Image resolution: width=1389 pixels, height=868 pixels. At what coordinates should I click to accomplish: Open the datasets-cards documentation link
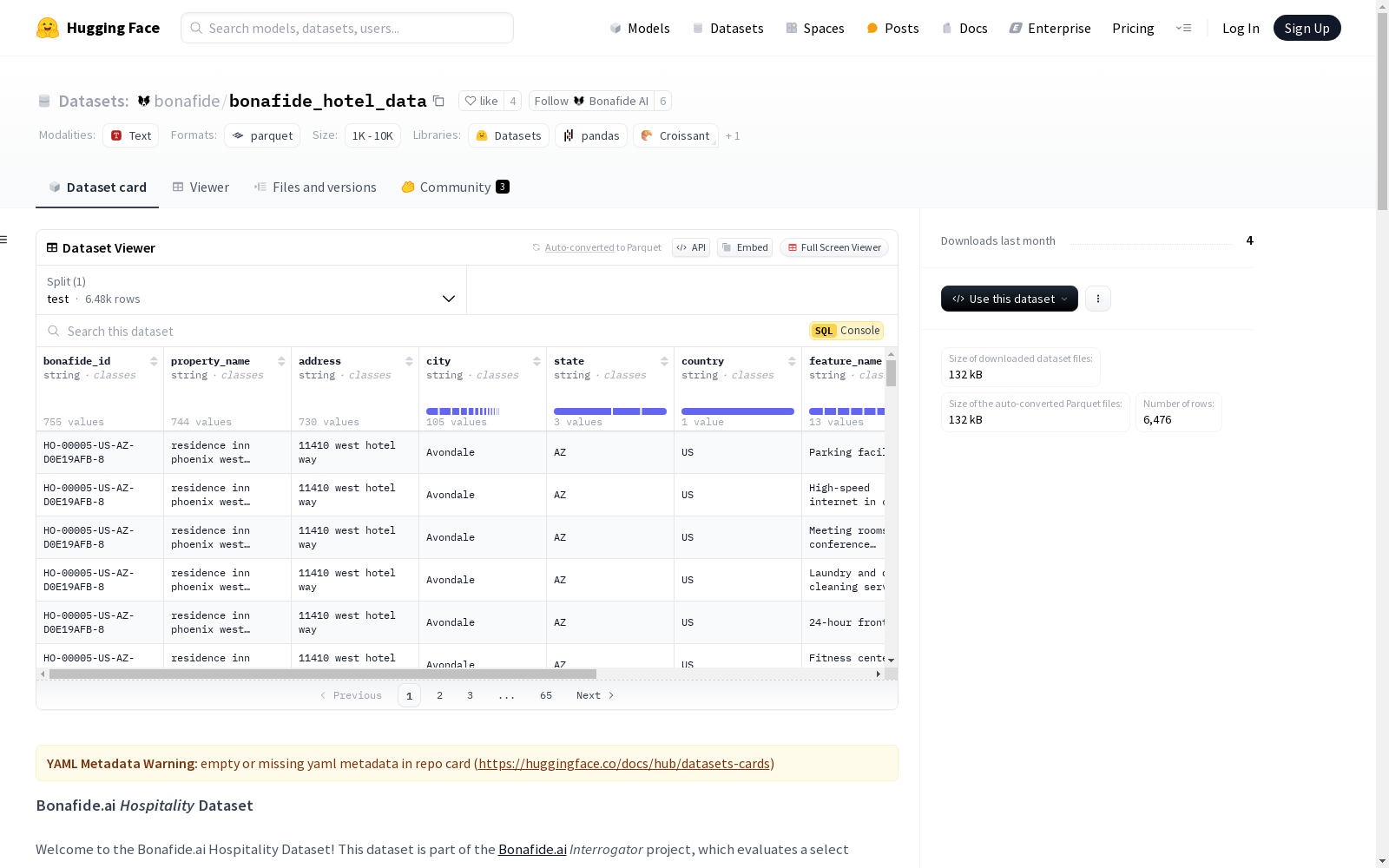pos(624,764)
